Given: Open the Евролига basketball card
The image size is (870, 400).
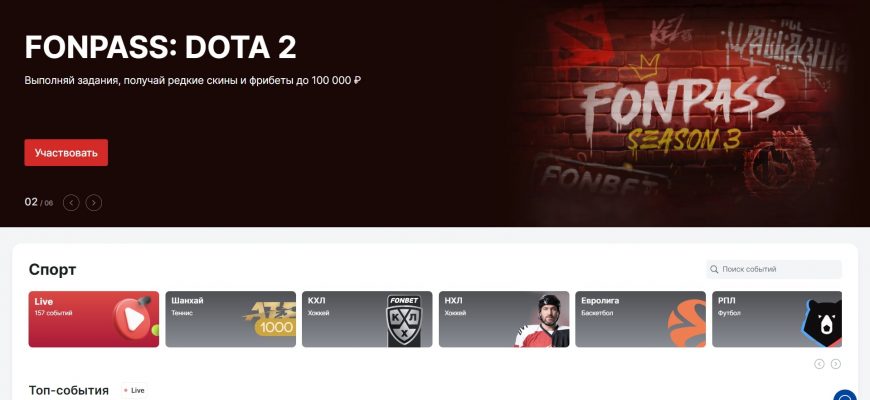Looking at the screenshot, I should (640, 319).
